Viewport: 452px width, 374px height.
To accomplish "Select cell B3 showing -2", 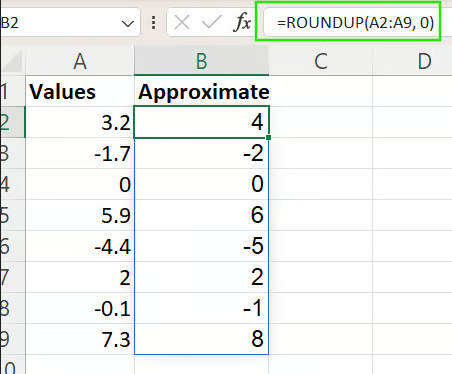I will coord(202,153).
